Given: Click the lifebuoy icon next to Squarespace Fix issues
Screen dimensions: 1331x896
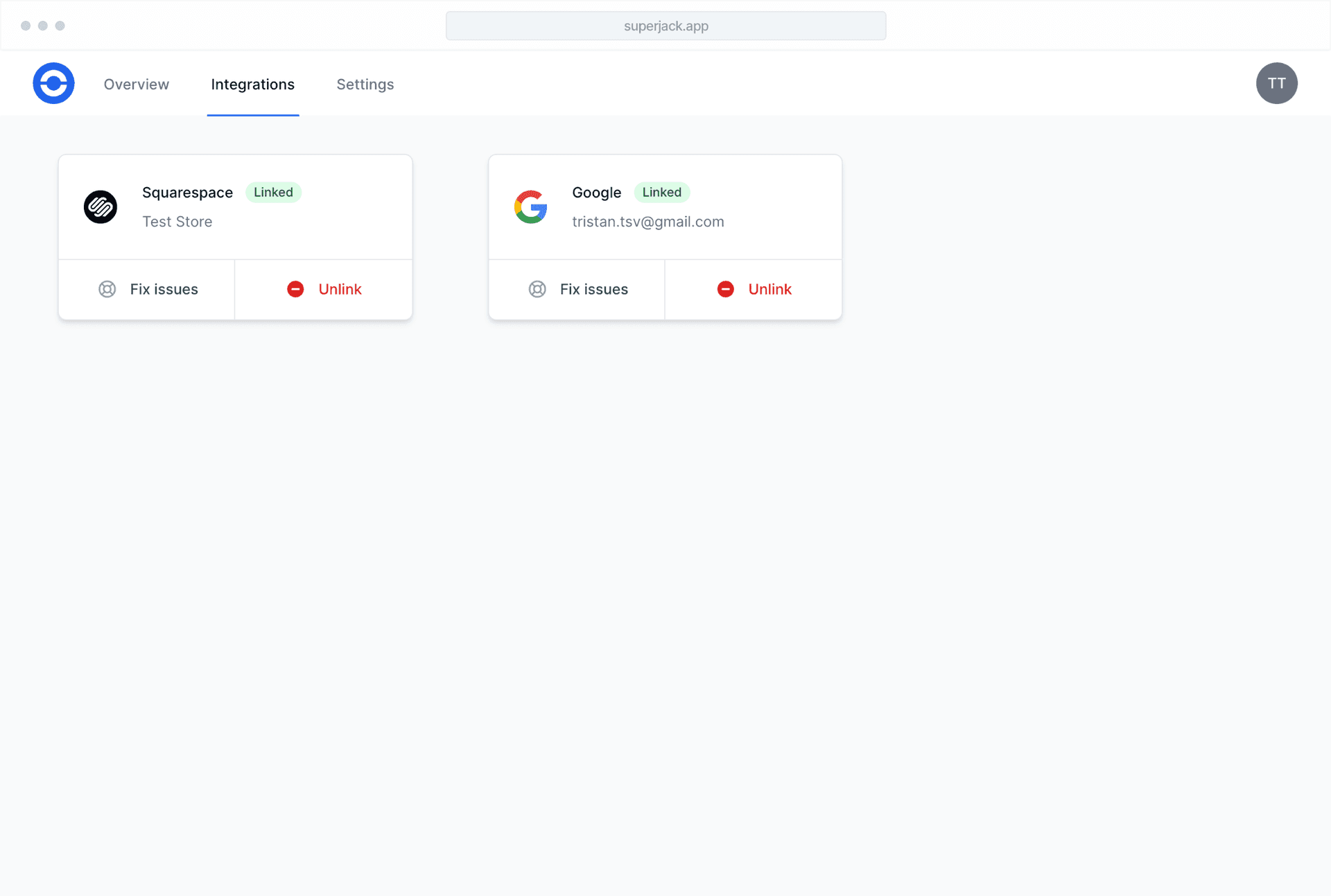Looking at the screenshot, I should (x=107, y=289).
